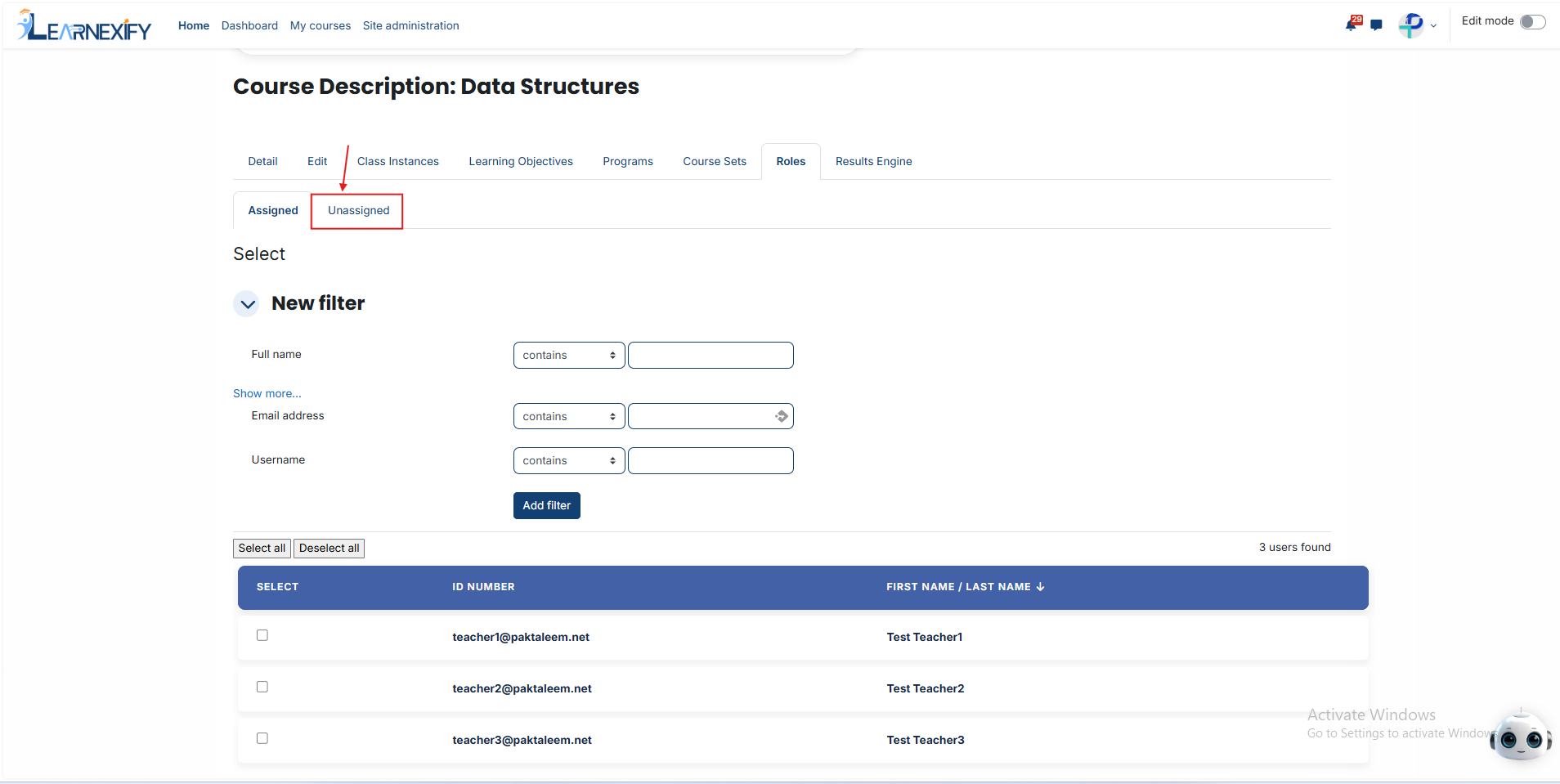Switch to the Assigned tab
Screen dimensions: 1560x784
273,211
